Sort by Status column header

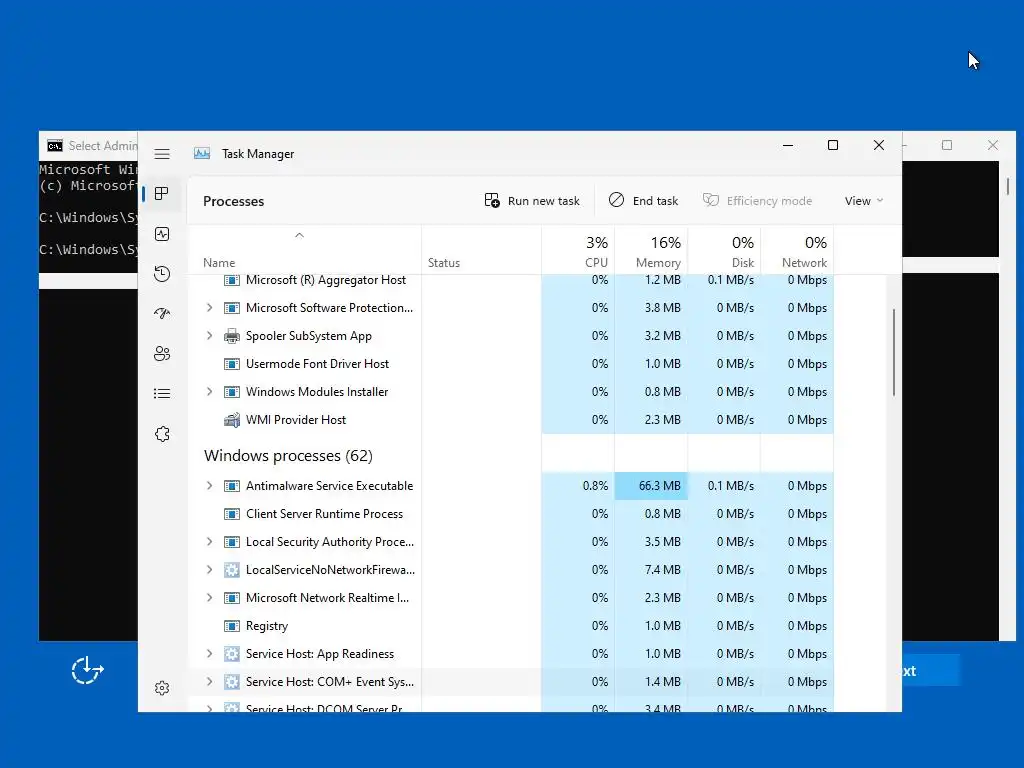click(x=481, y=250)
